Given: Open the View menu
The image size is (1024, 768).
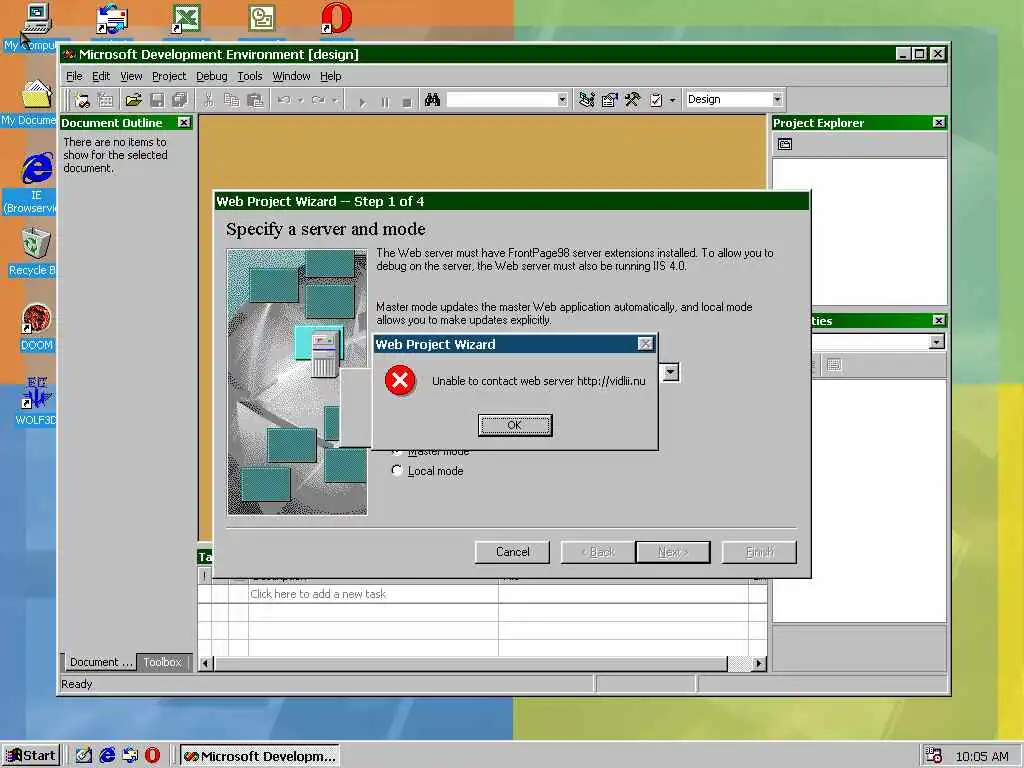Looking at the screenshot, I should coord(131,76).
